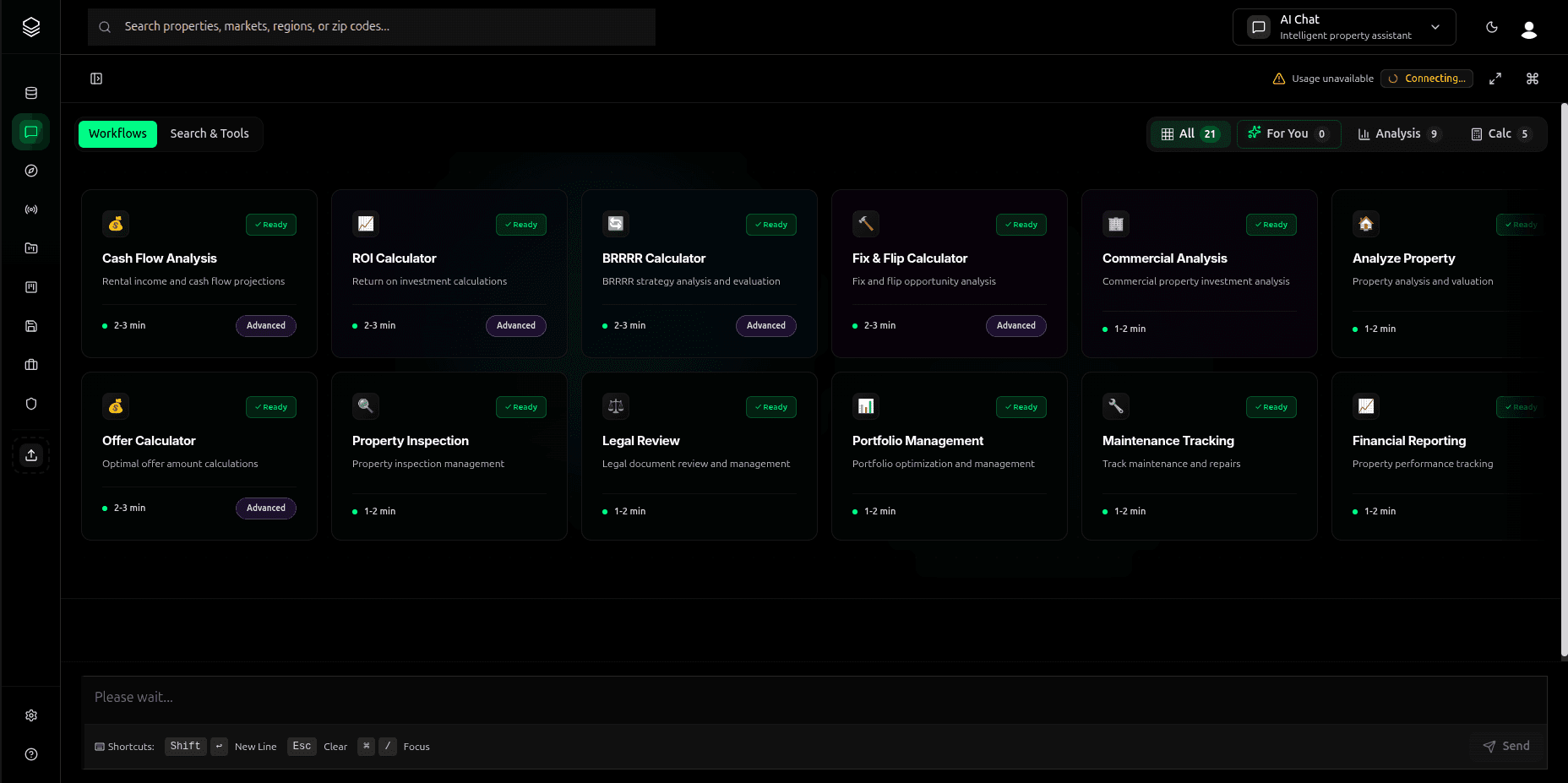Viewport: 1568px width, 783px height.
Task: Click the shield sidebar icon
Action: [x=31, y=404]
